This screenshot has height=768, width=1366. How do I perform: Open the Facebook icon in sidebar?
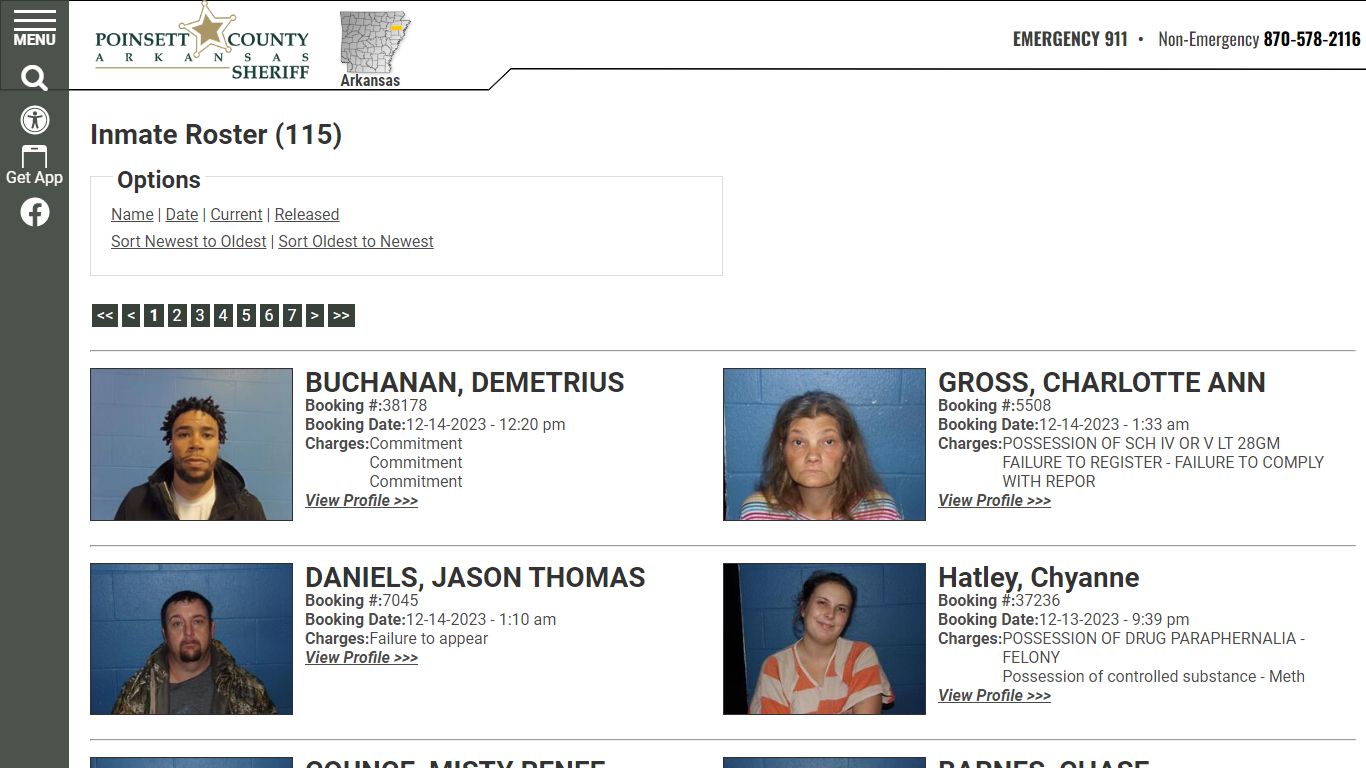(x=35, y=212)
